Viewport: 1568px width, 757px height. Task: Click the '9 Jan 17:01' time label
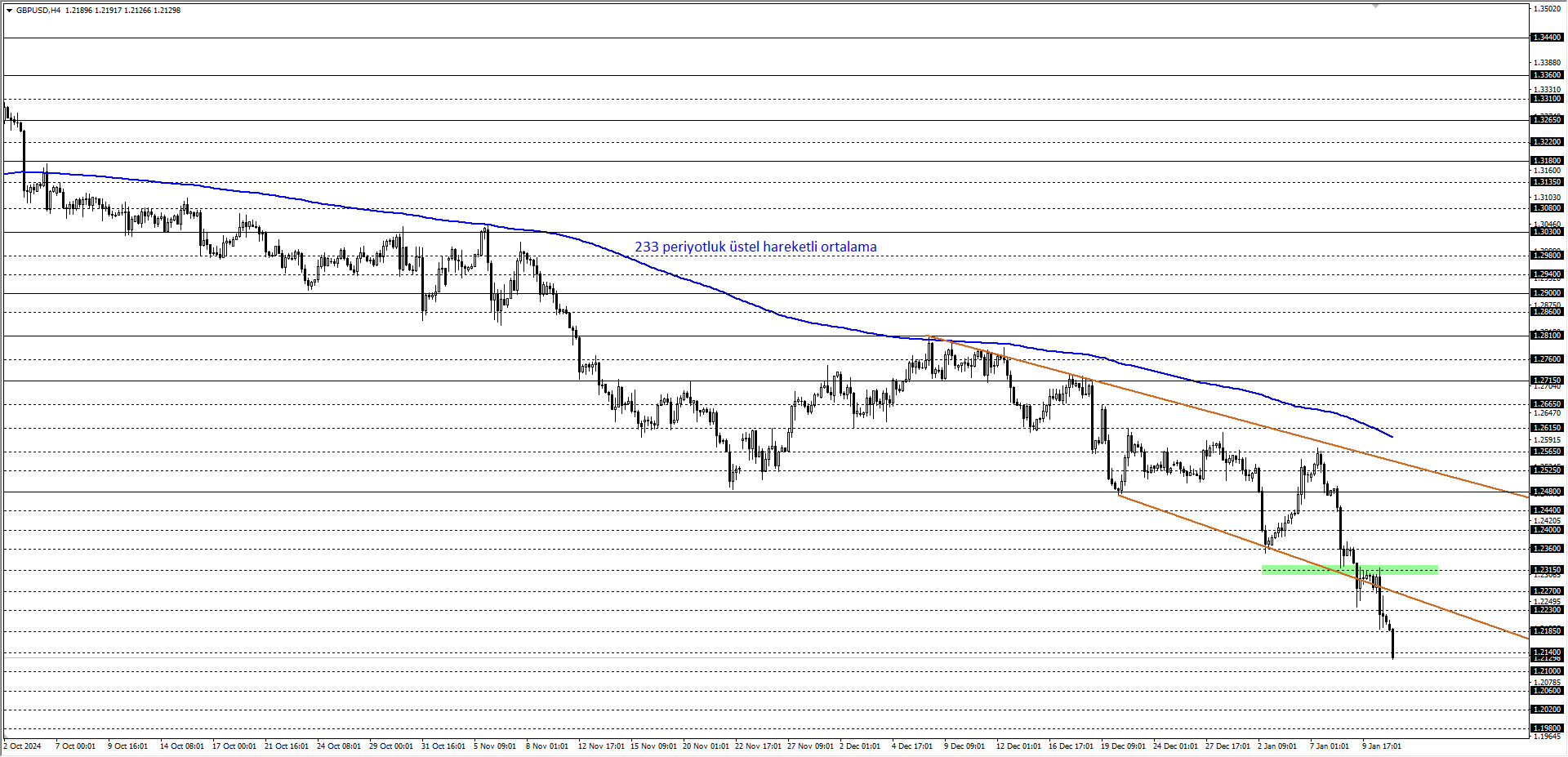click(1382, 746)
